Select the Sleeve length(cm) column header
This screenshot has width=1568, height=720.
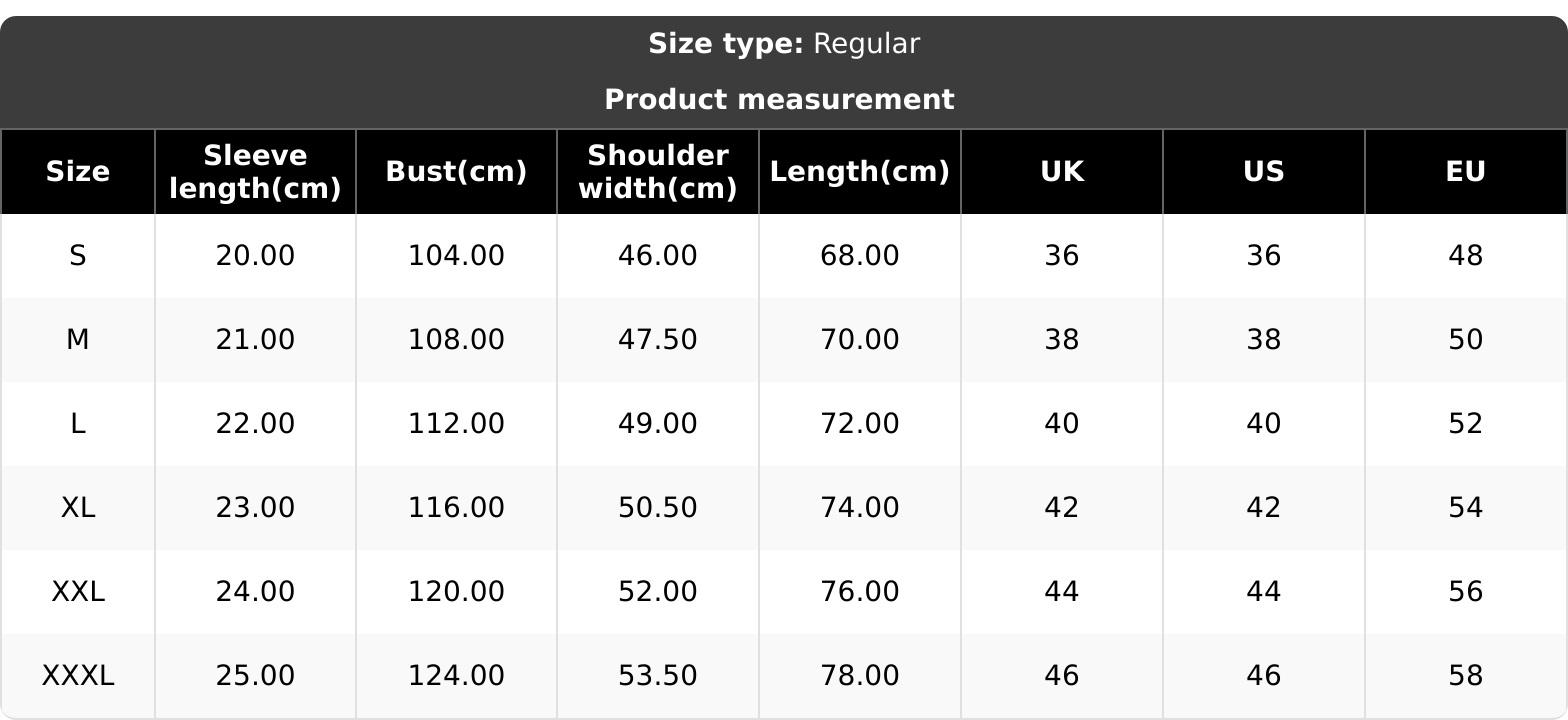255,172
